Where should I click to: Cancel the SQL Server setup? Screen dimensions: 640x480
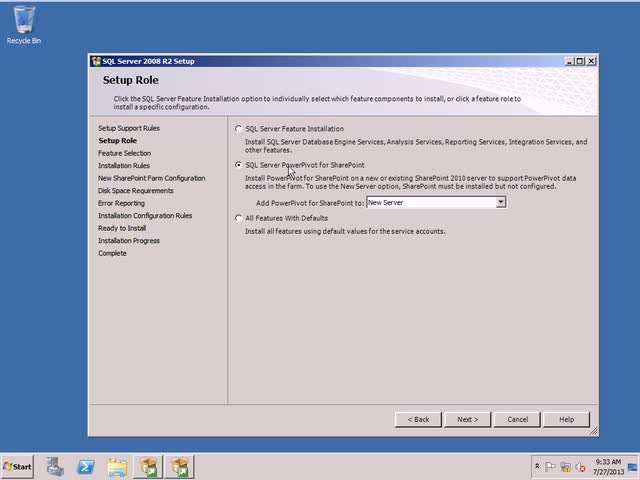[517, 420]
